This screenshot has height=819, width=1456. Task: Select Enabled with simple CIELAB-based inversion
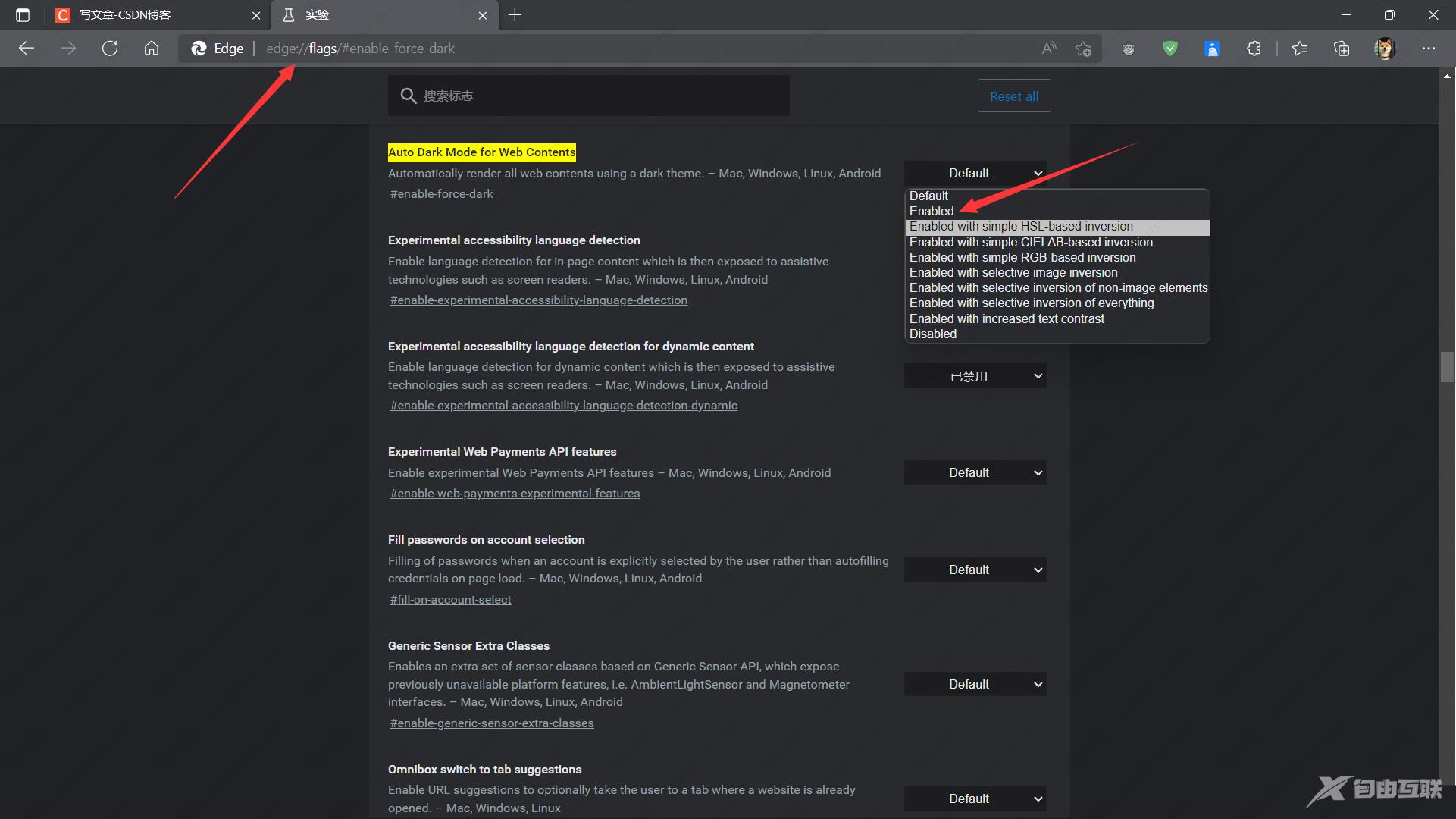(1057, 242)
